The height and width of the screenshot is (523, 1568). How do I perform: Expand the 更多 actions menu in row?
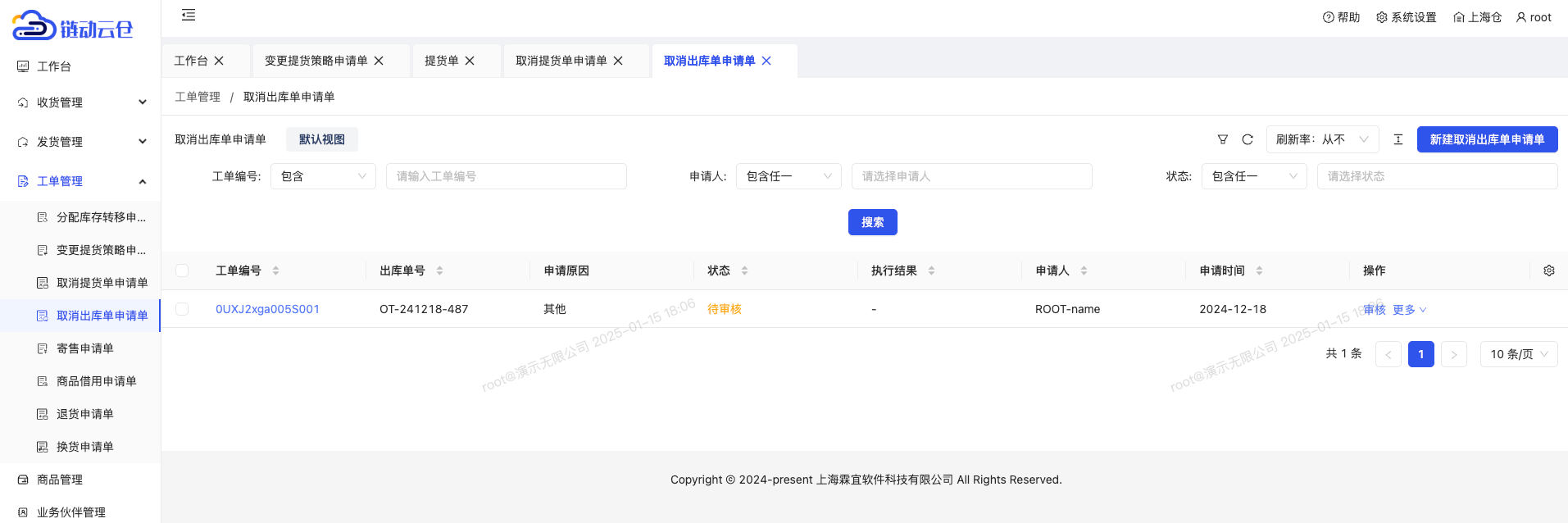click(1409, 310)
